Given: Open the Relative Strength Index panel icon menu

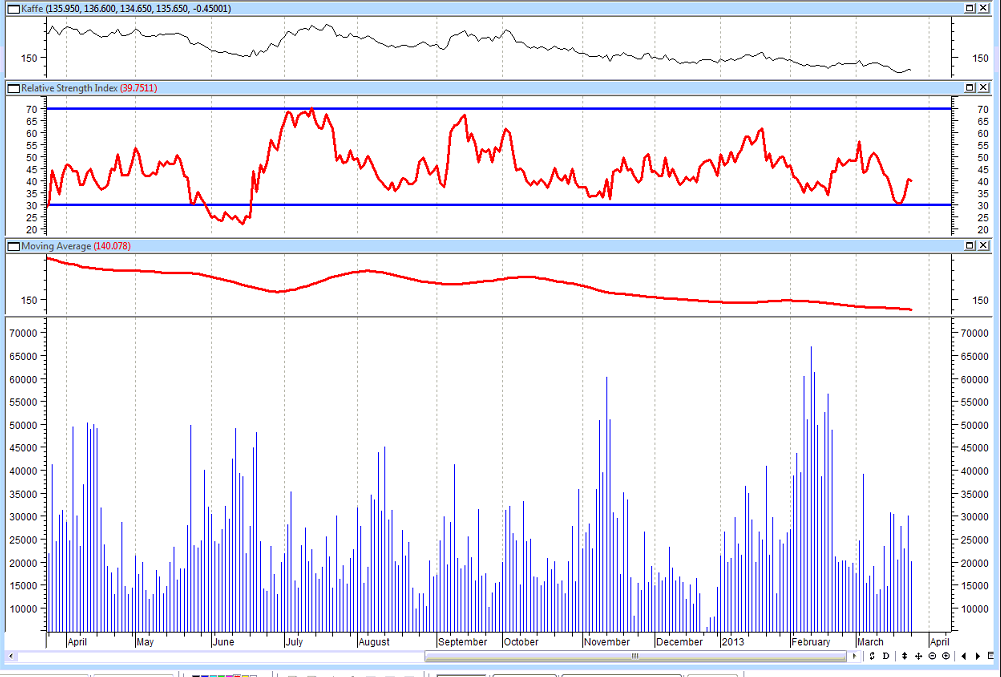Looking at the screenshot, I should pos(13,88).
